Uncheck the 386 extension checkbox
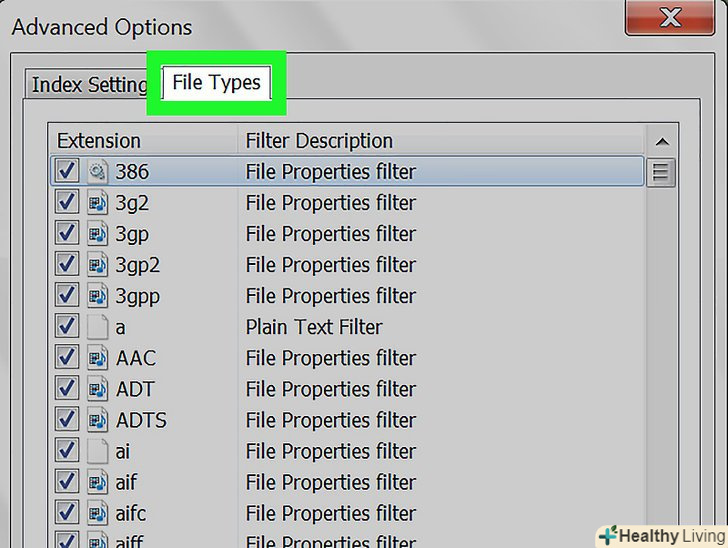Screen dimensions: 728x548 67,172
